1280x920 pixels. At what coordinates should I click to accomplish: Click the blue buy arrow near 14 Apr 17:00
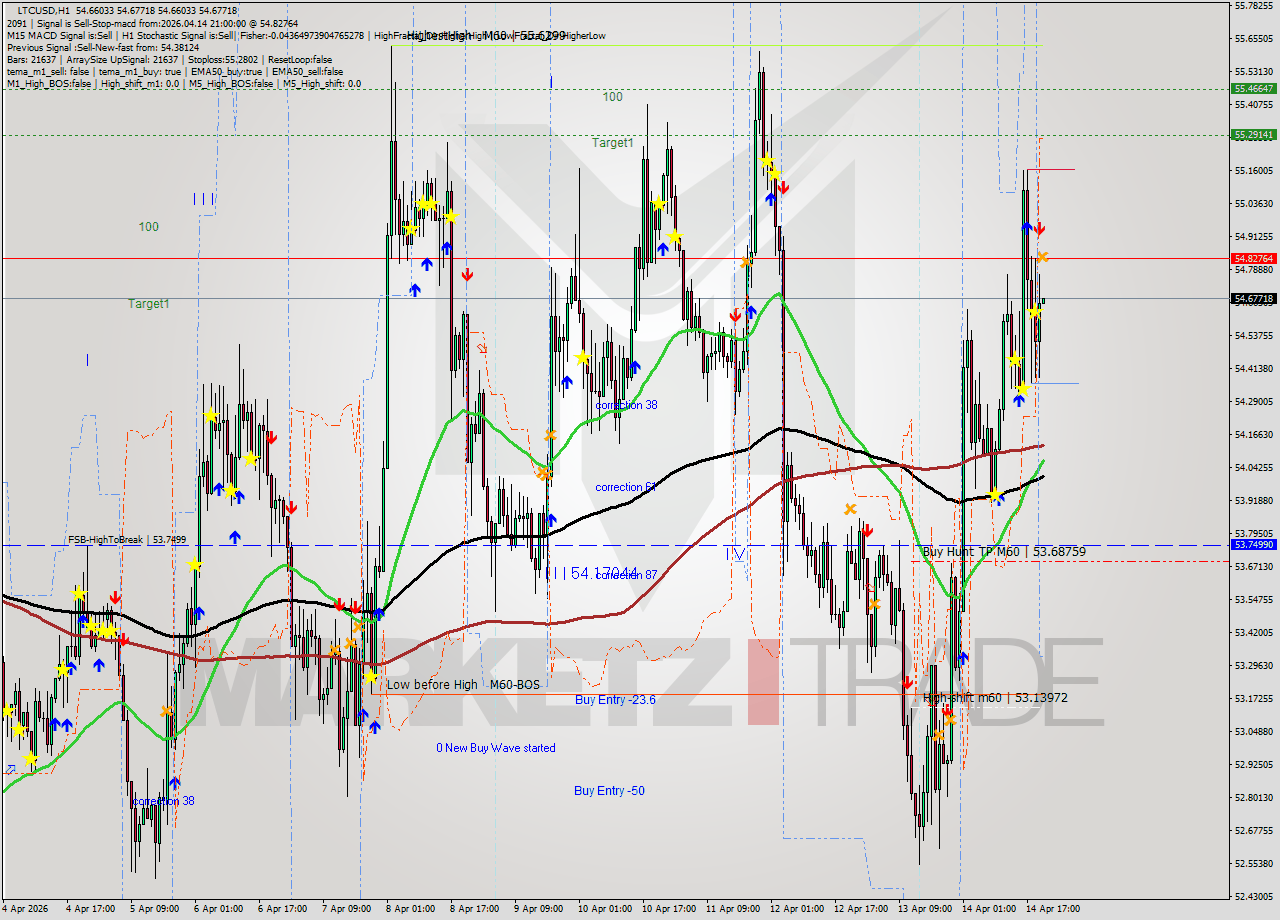pyautogui.click(x=1025, y=228)
